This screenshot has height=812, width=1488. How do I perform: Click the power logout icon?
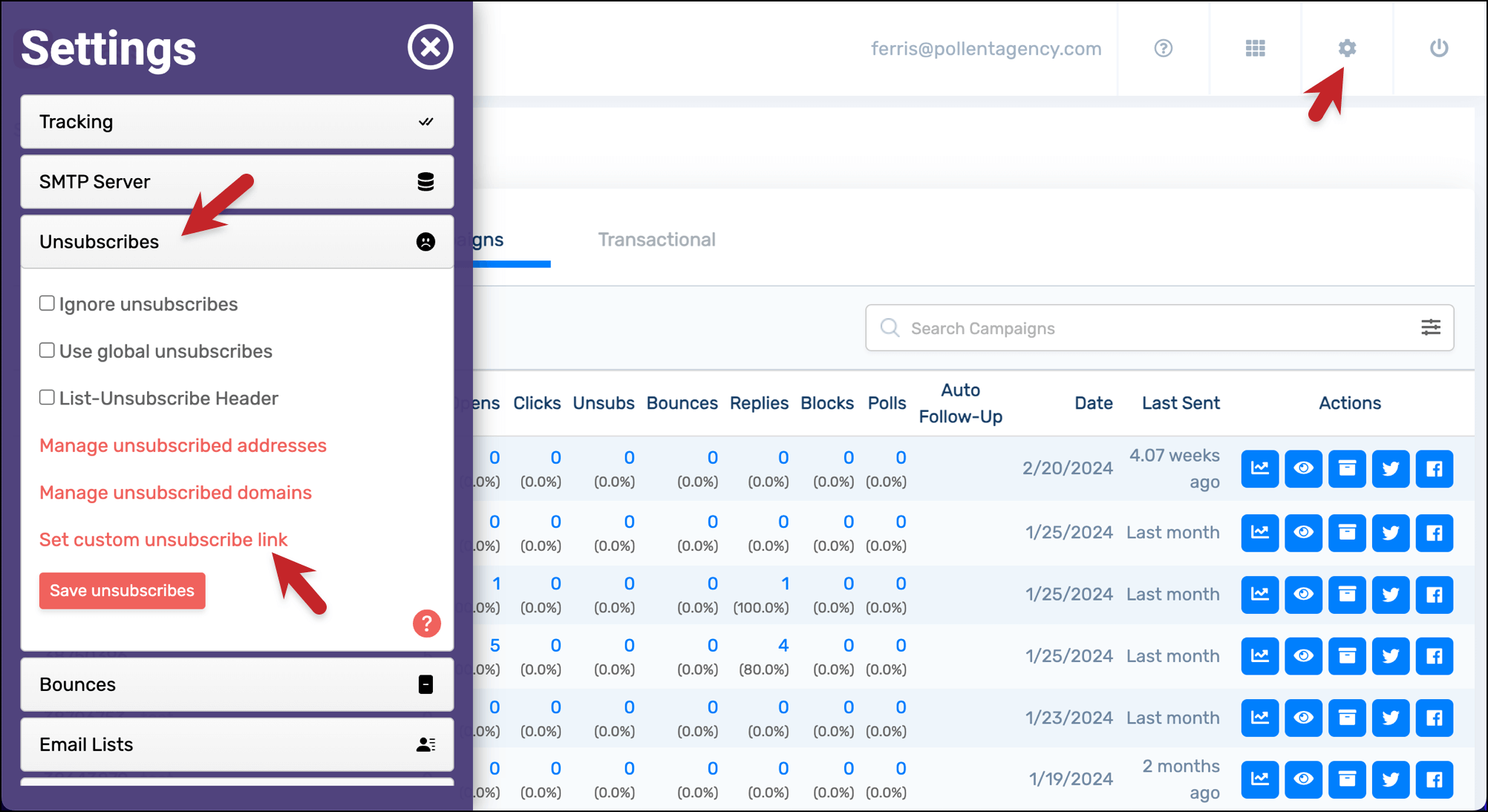pos(1438,48)
